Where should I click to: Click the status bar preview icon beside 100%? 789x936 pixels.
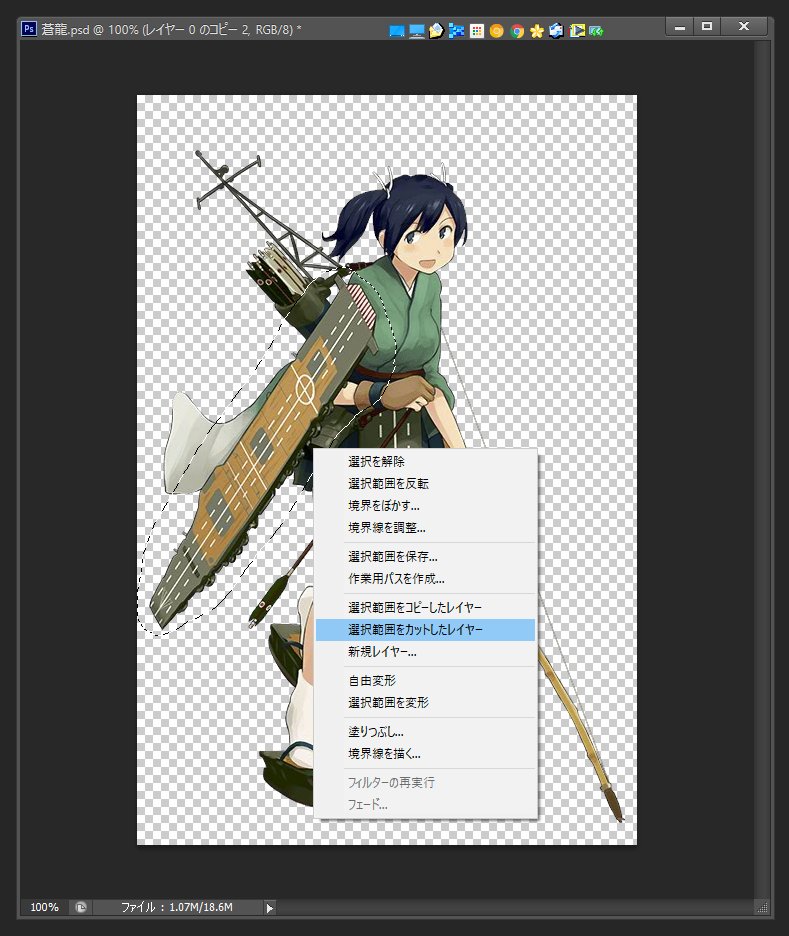(81, 907)
